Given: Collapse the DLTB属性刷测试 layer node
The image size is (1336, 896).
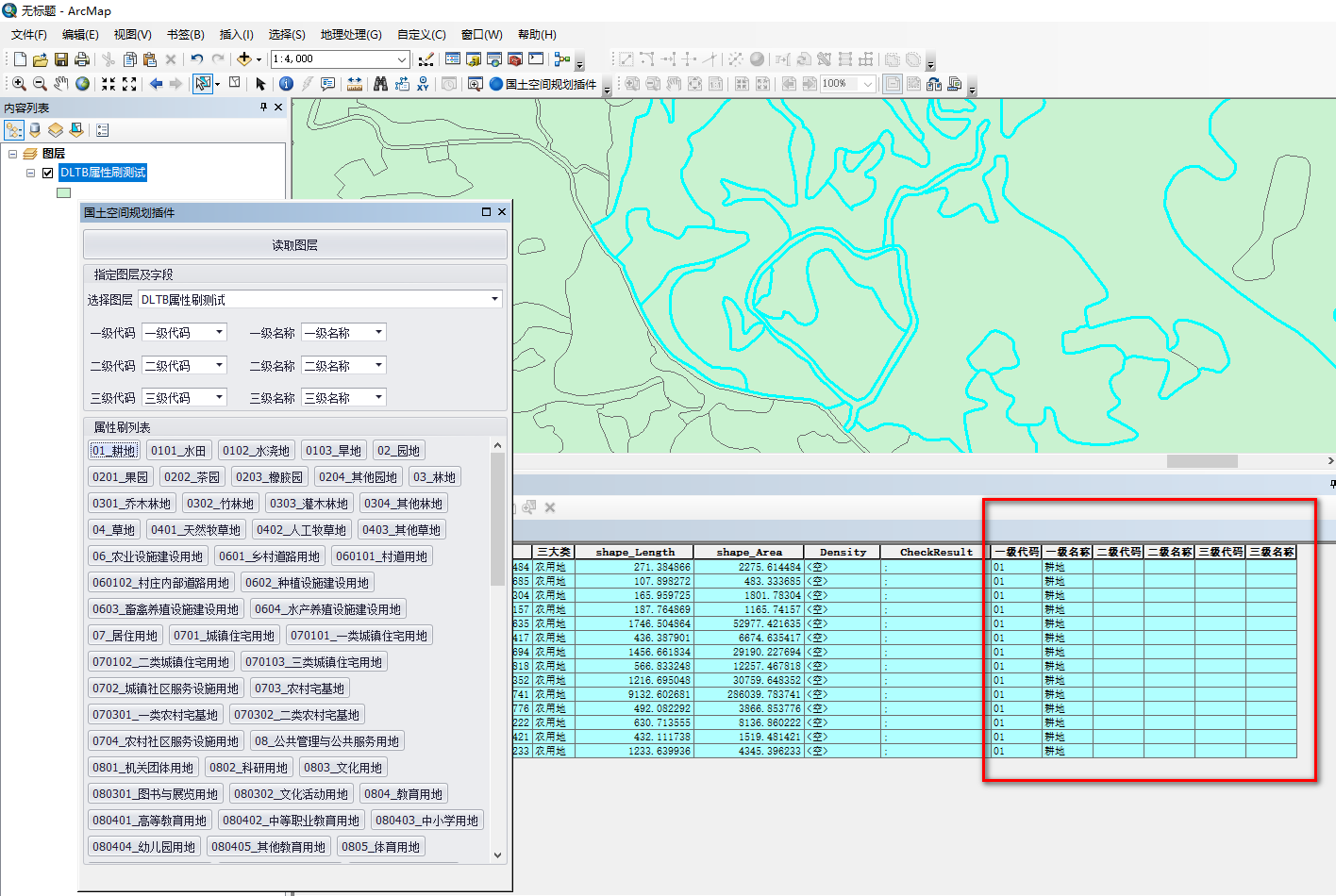Looking at the screenshot, I should point(30,173).
